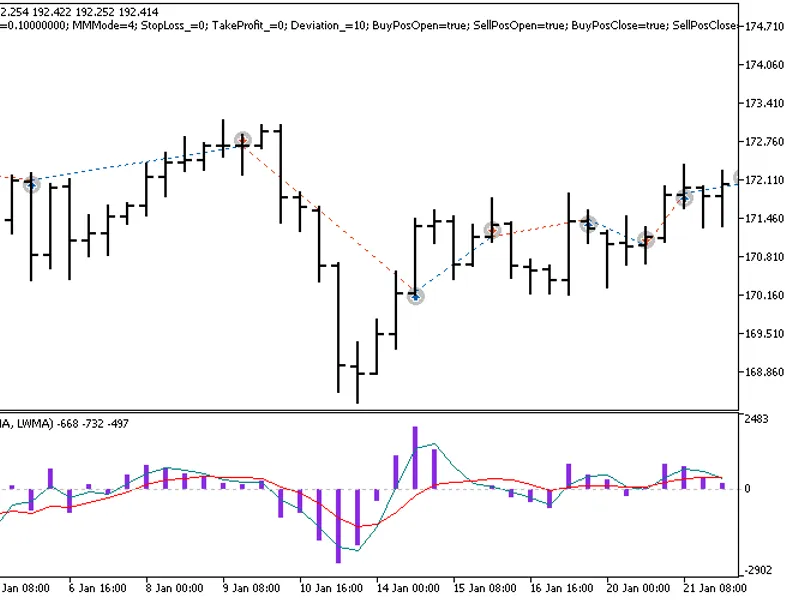Click the 170.160 price scale label
Image resolution: width=800 pixels, height=600 pixels.
click(x=764, y=295)
